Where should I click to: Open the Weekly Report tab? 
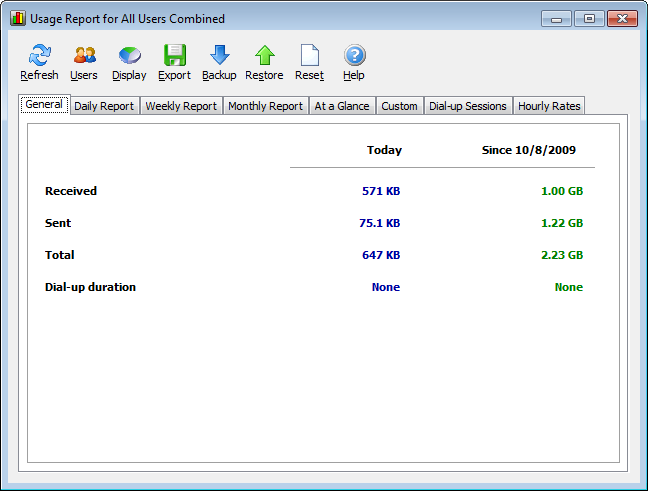pyautogui.click(x=181, y=106)
